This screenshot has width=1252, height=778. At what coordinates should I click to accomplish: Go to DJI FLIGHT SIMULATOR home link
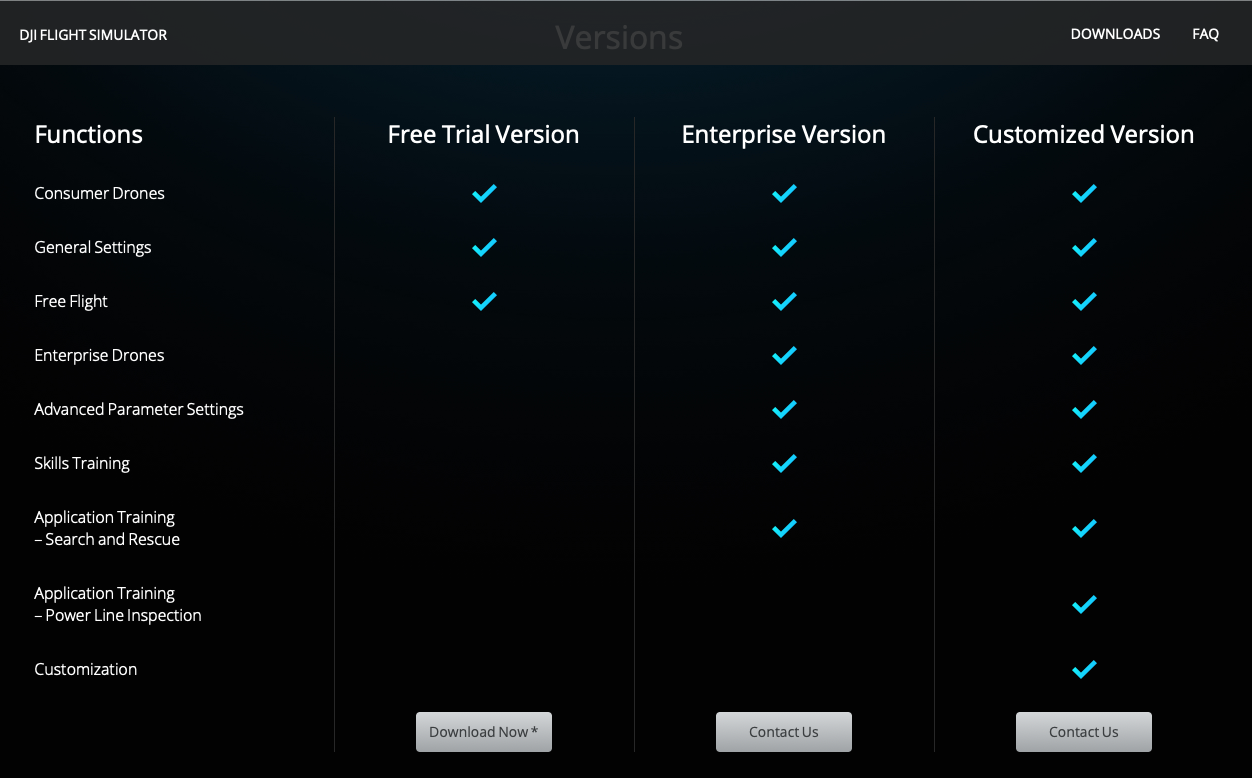click(93, 35)
